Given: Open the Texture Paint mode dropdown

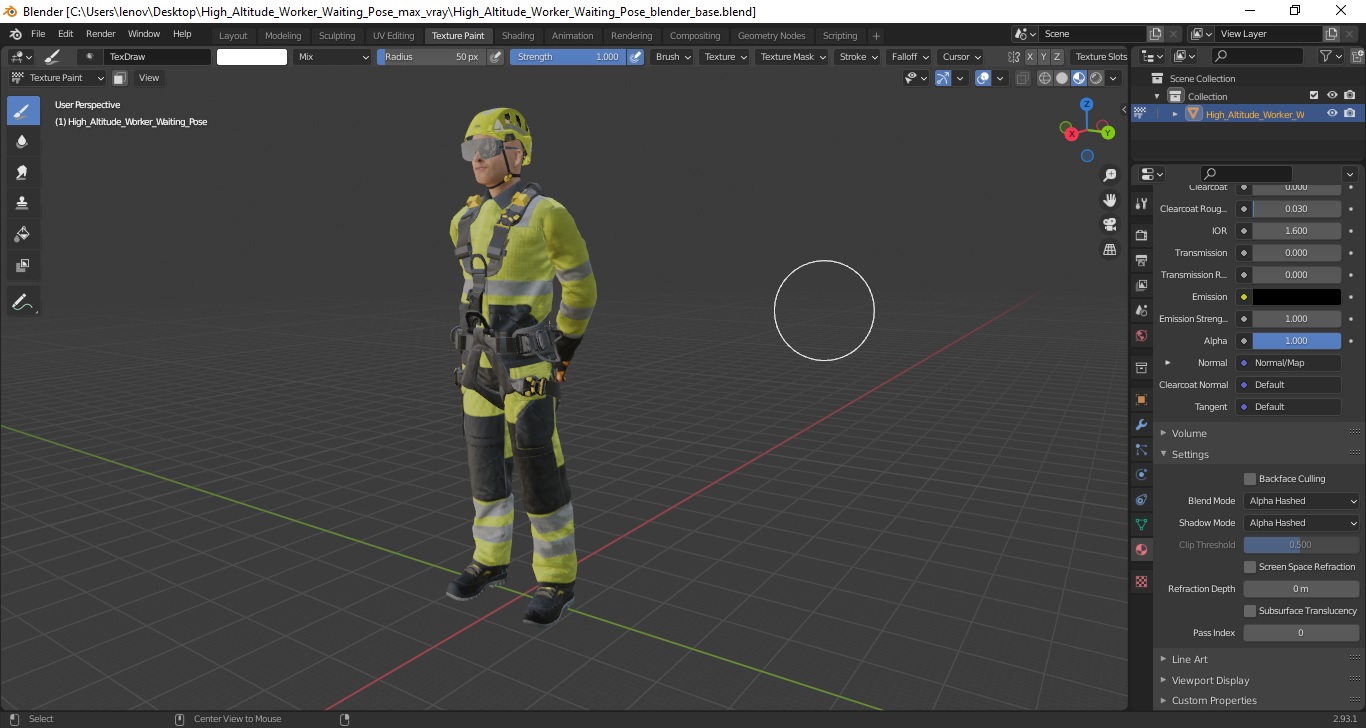Looking at the screenshot, I should (x=57, y=78).
